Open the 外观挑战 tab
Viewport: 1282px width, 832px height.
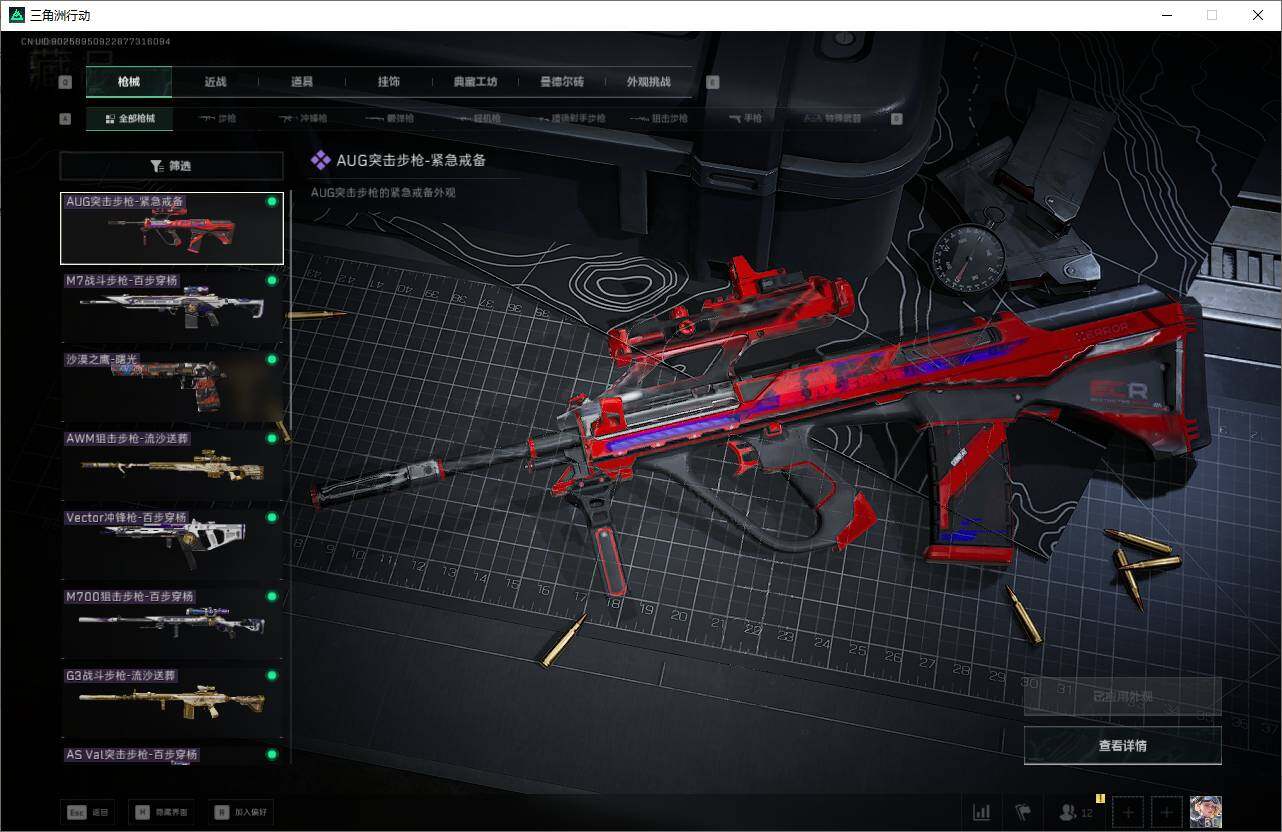point(648,82)
